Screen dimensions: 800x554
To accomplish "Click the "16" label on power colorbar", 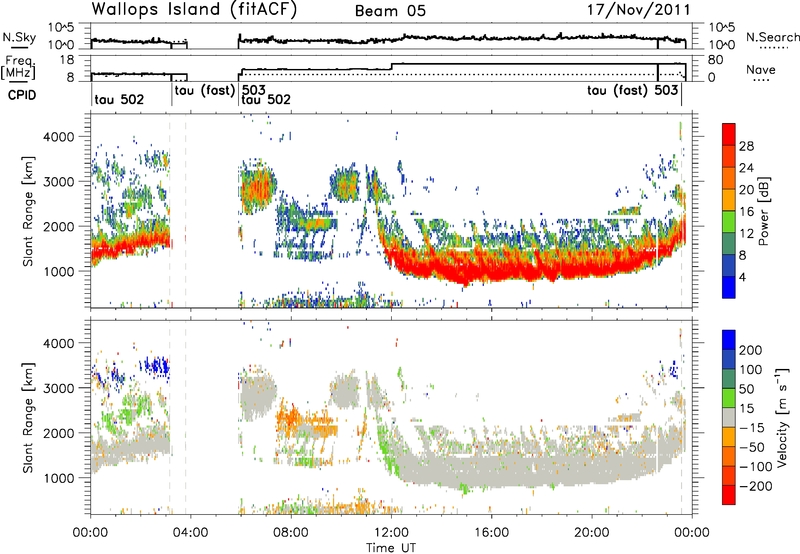I will (x=746, y=212).
